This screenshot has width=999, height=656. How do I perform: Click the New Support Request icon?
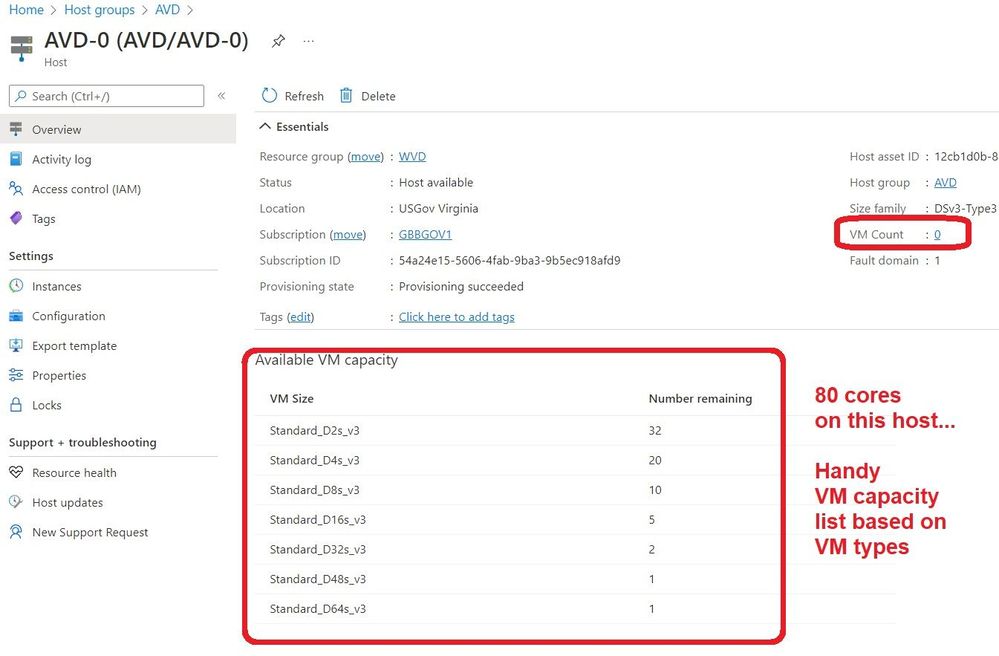16,531
